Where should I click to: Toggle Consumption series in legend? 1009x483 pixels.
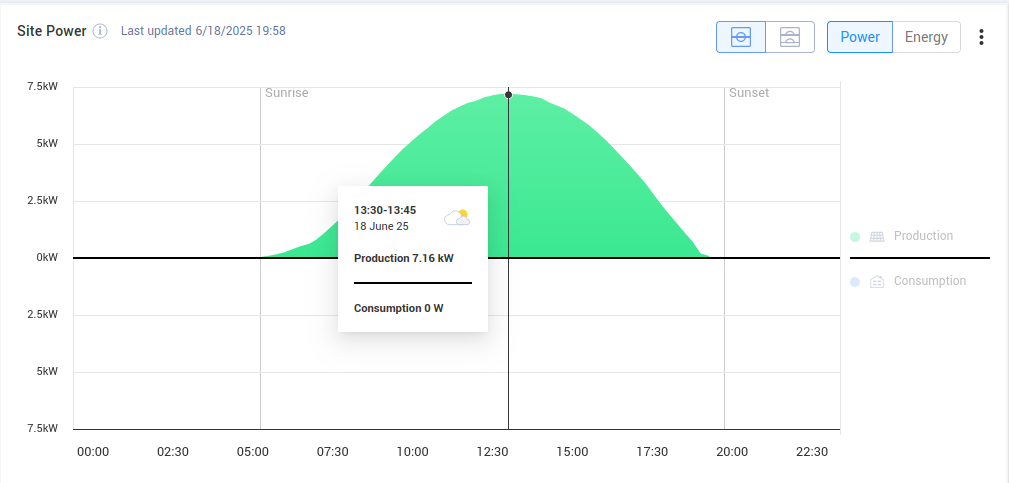click(908, 281)
